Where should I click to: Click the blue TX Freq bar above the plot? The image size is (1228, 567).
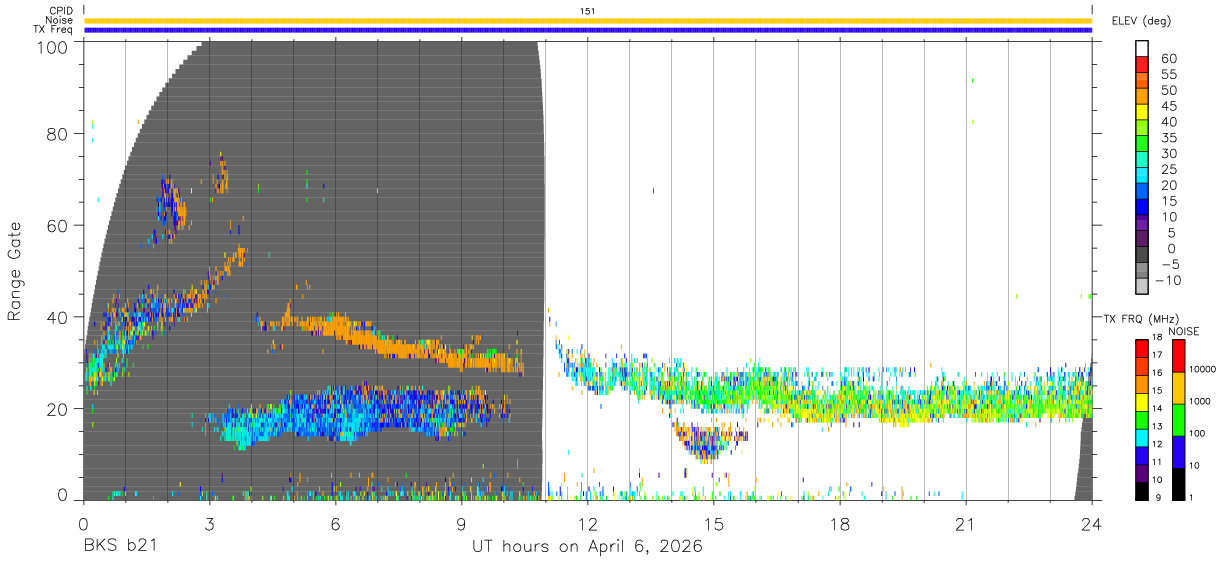pyautogui.click(x=588, y=30)
